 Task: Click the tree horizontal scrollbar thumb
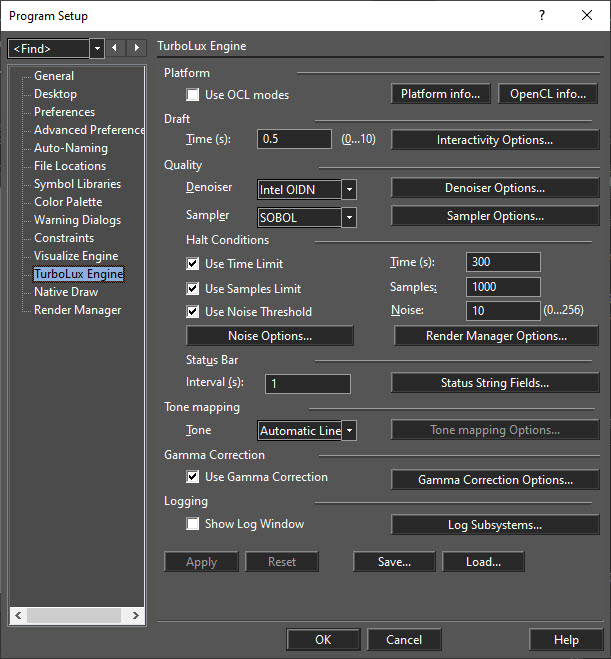(74, 615)
